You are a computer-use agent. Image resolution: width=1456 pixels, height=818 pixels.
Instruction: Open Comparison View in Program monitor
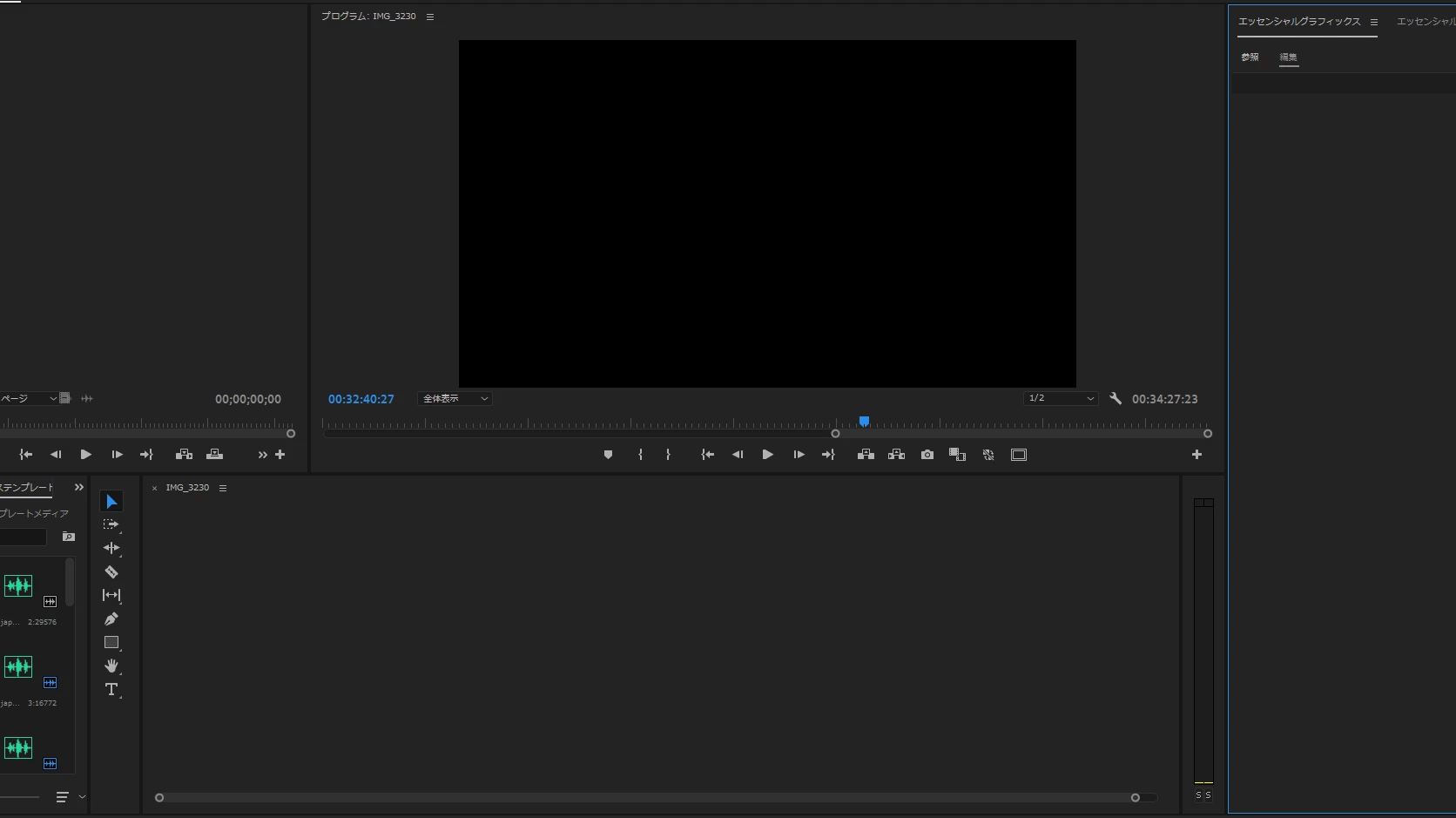click(x=957, y=455)
